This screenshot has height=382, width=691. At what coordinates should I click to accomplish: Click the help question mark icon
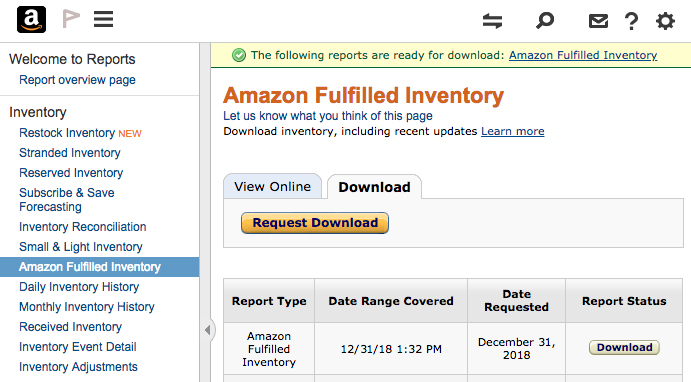(x=632, y=21)
